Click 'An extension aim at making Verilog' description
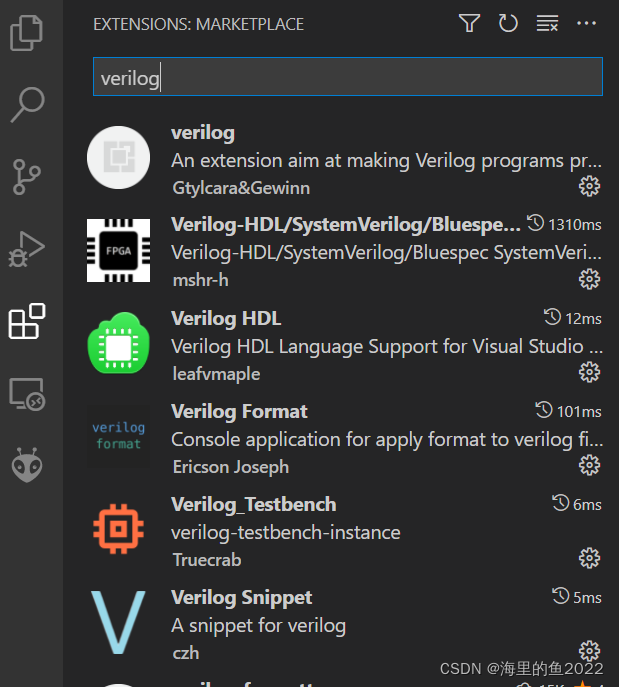 pos(386,161)
